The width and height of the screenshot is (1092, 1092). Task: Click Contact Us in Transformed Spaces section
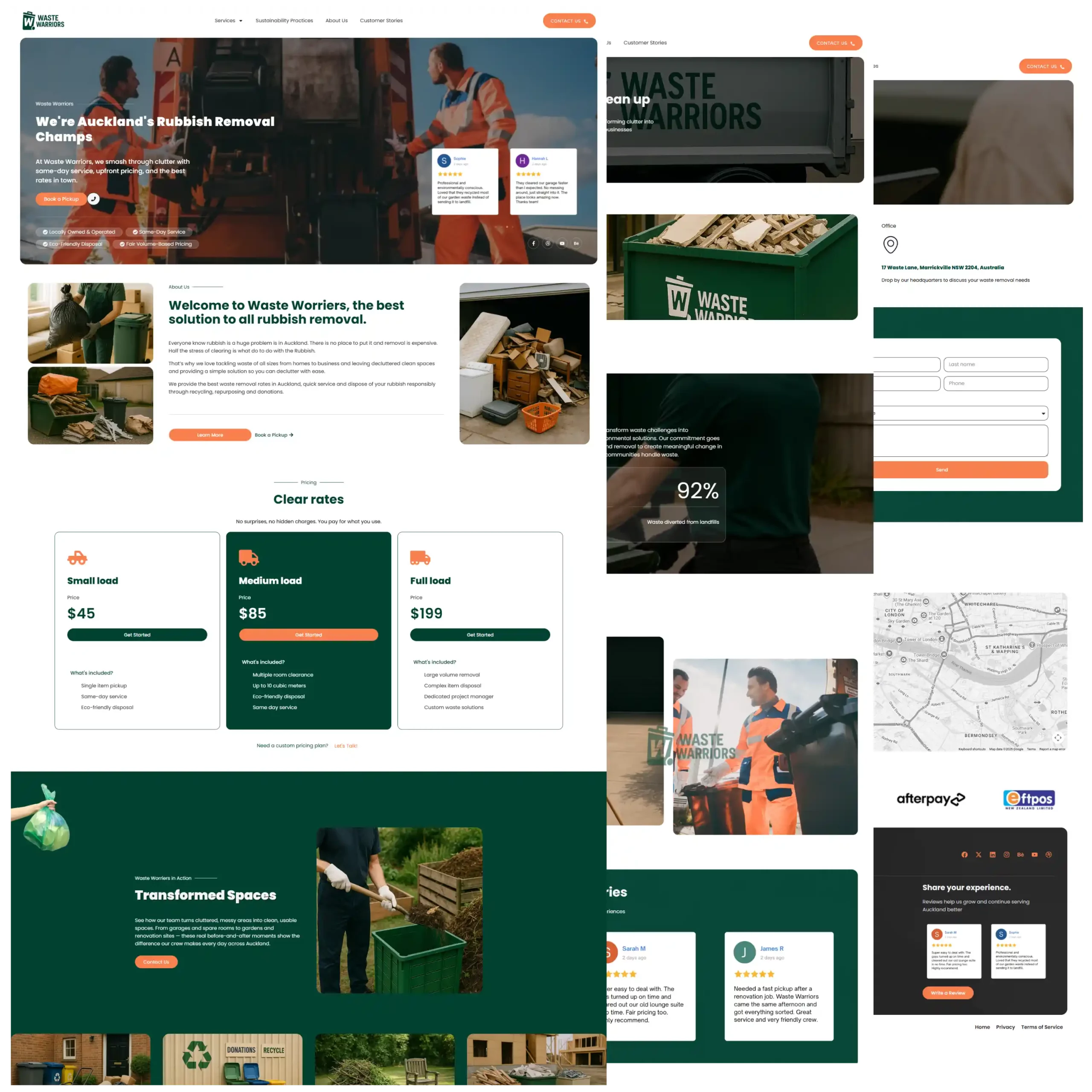click(156, 962)
